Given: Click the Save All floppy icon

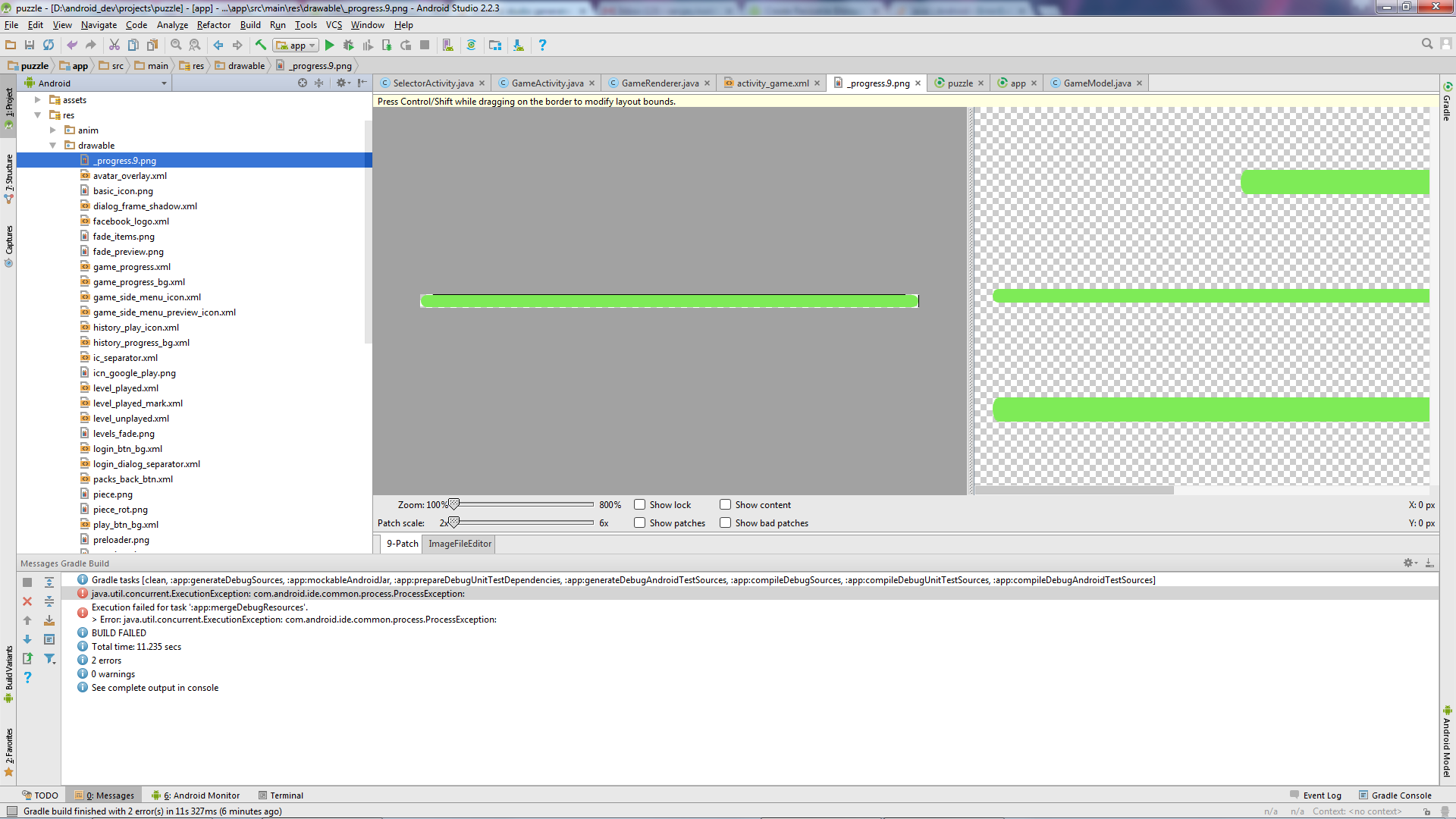Looking at the screenshot, I should pos(30,45).
